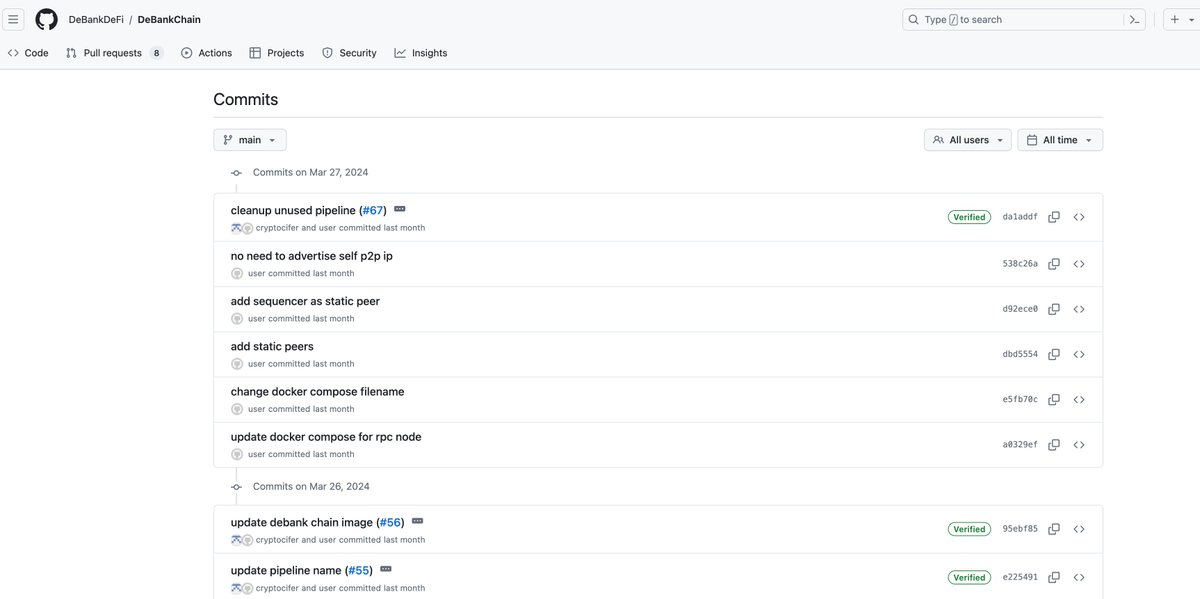This screenshot has height=599, width=1200.
Task: Click user avatar on 'add static peers' commit
Action: pyautogui.click(x=237, y=364)
